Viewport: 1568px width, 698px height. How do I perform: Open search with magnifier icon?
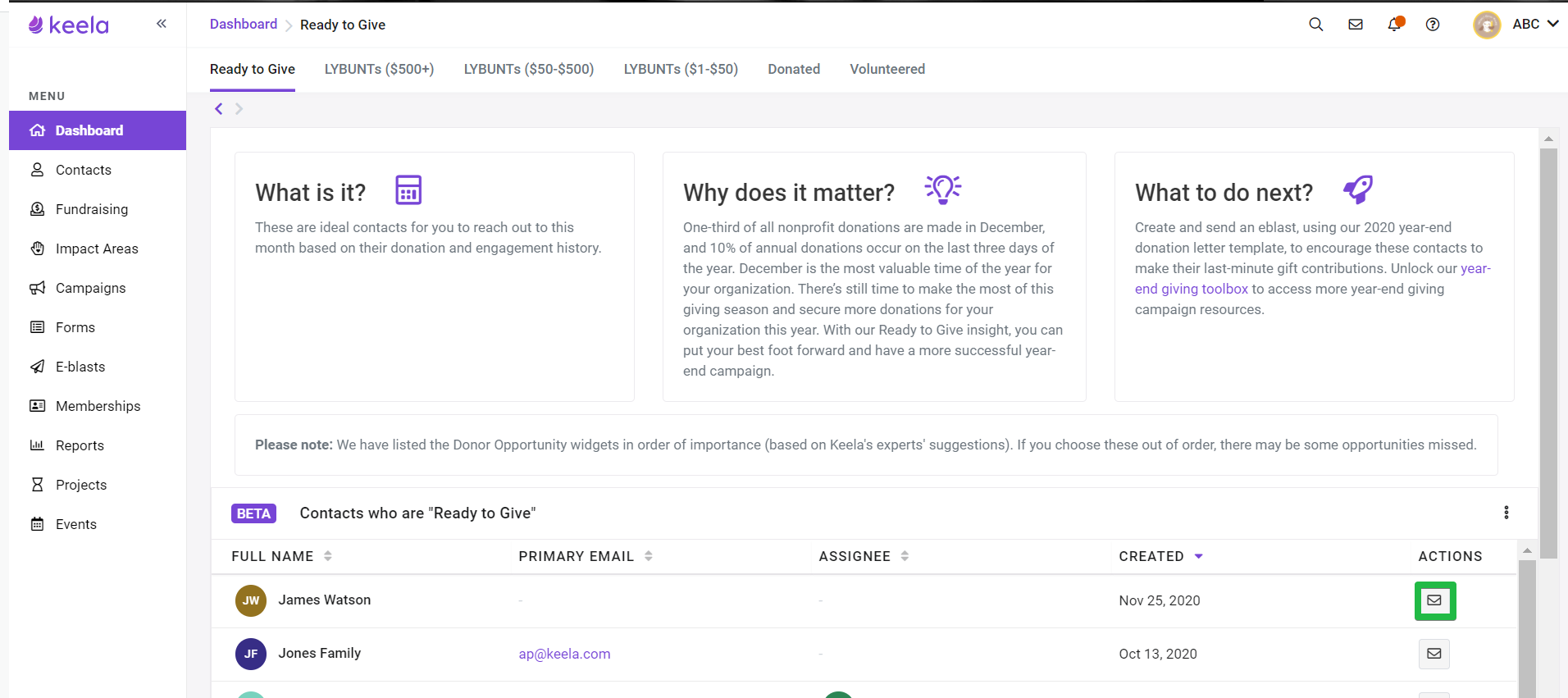pyautogui.click(x=1315, y=25)
